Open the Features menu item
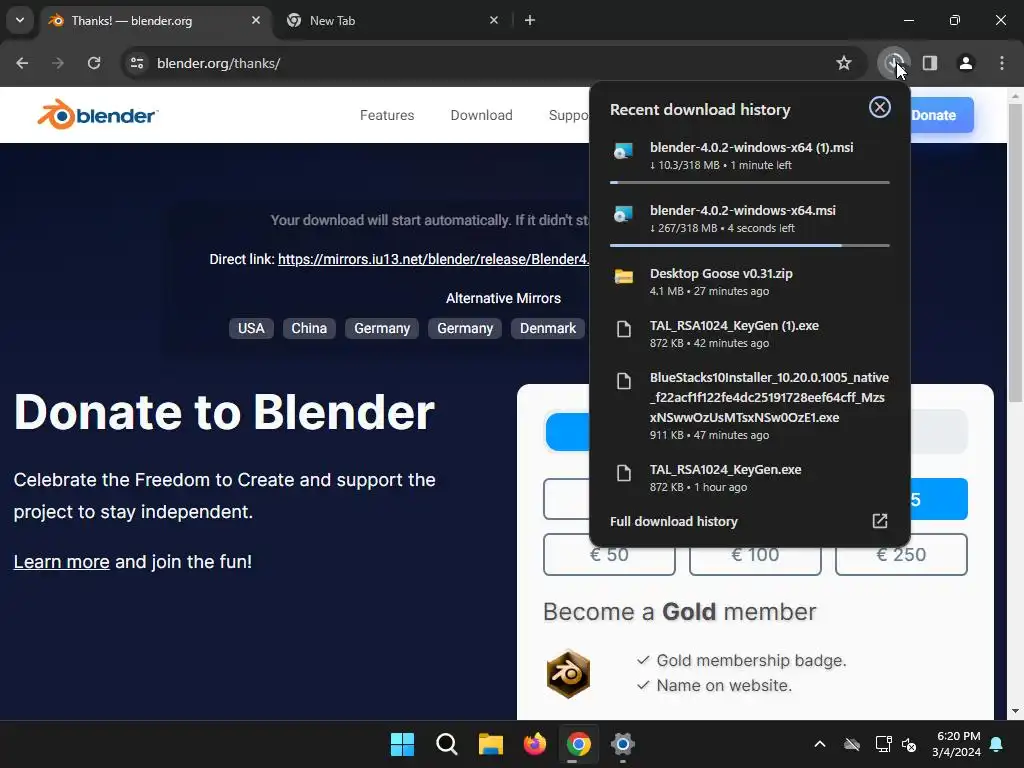This screenshot has height=768, width=1024. (x=387, y=115)
